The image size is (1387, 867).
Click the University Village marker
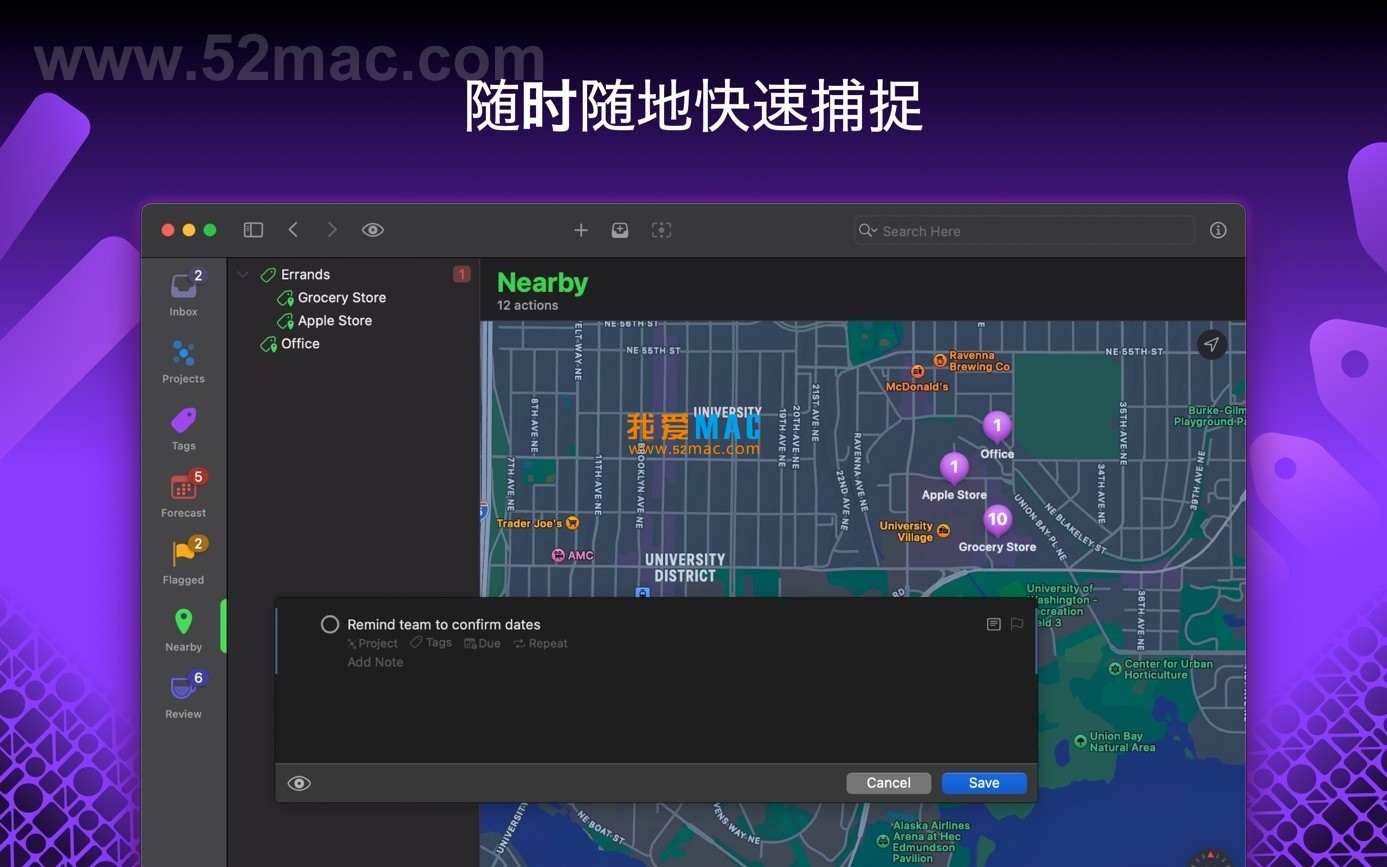click(x=943, y=530)
